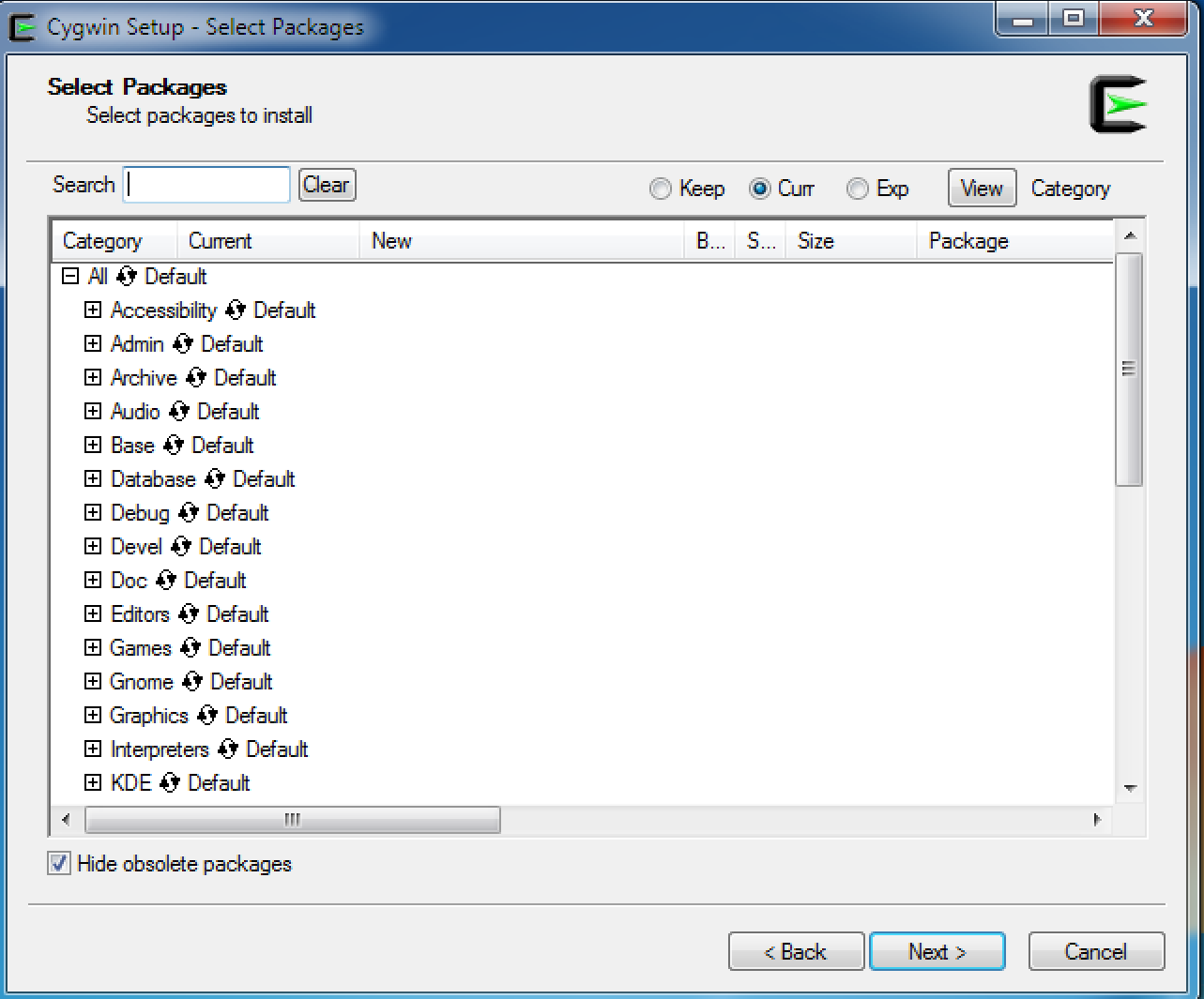The width and height of the screenshot is (1204, 999).
Task: Expand the KDE category
Action: 93,782
